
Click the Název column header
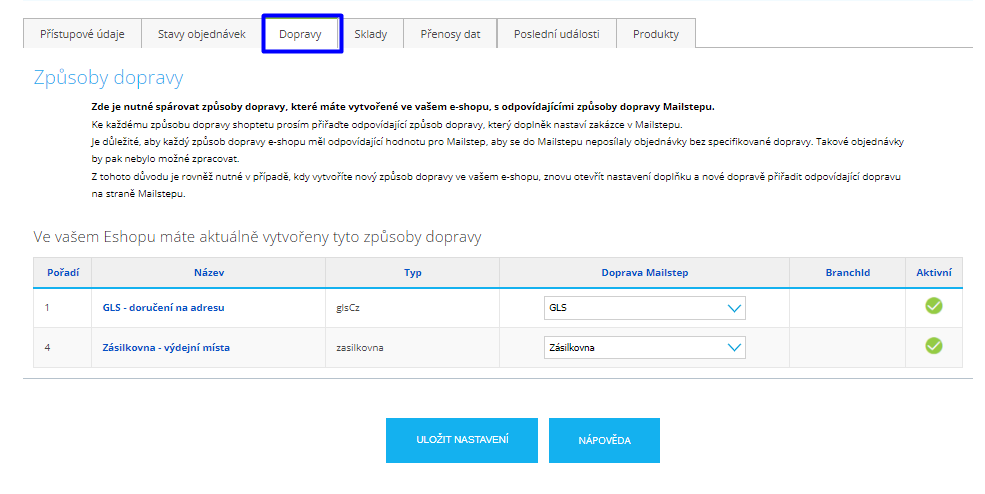[209, 272]
